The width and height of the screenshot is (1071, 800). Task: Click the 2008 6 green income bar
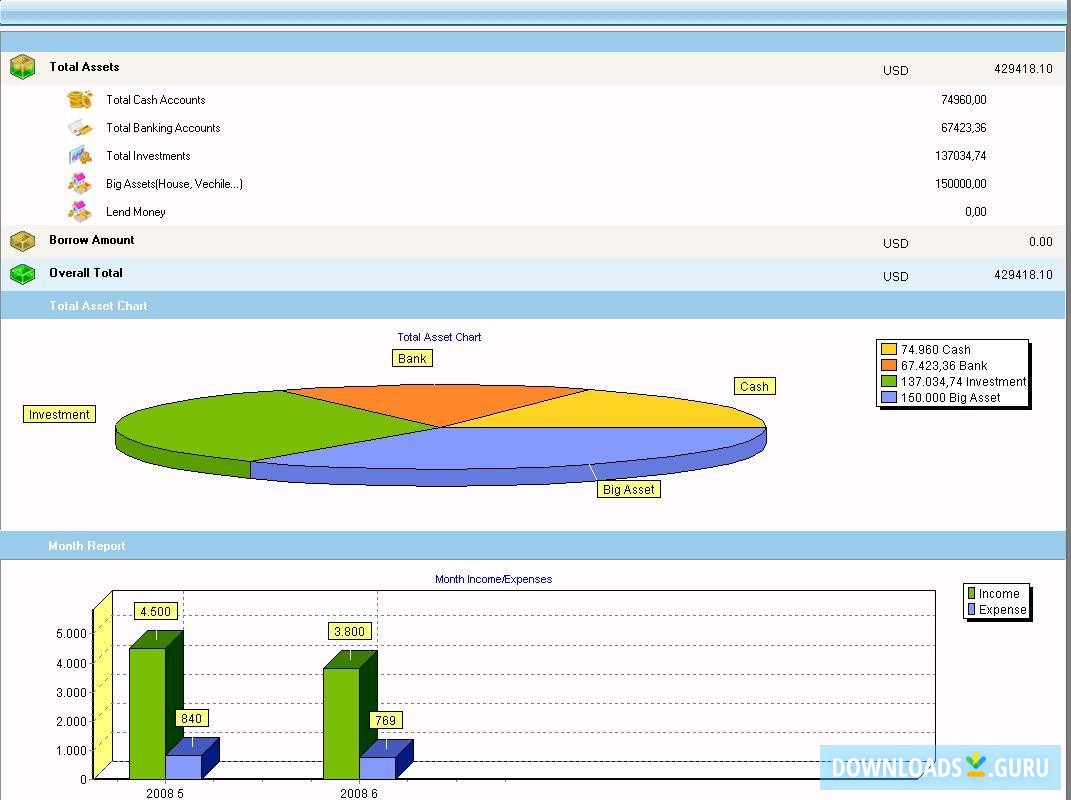[x=342, y=721]
